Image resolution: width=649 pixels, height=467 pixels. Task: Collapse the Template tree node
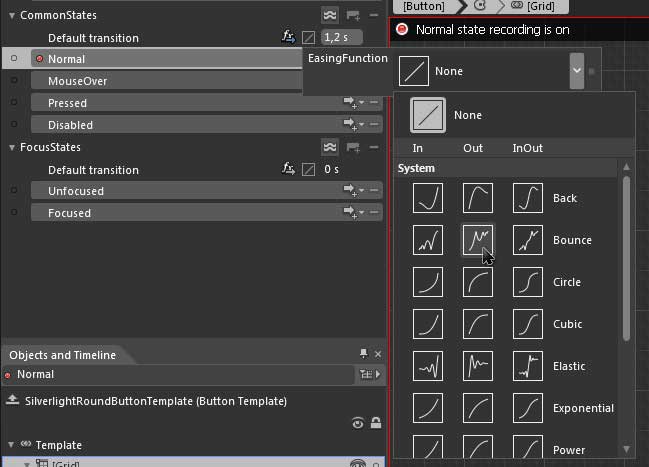[11, 445]
